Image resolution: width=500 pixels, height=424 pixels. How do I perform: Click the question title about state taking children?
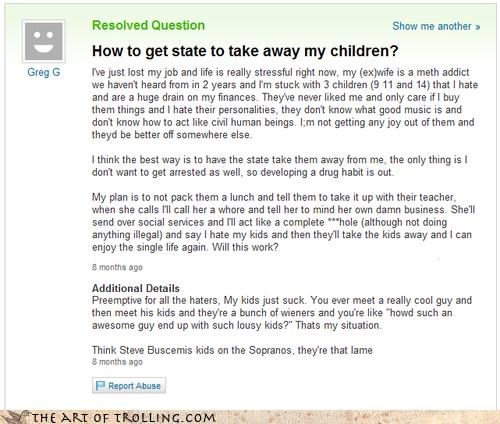coord(245,51)
